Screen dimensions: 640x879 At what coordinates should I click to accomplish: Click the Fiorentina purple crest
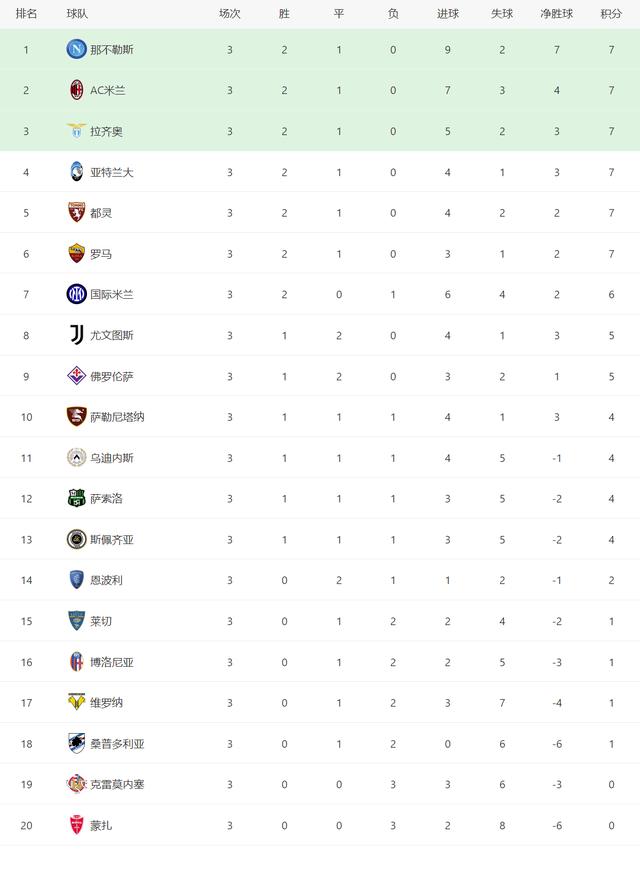tap(76, 376)
